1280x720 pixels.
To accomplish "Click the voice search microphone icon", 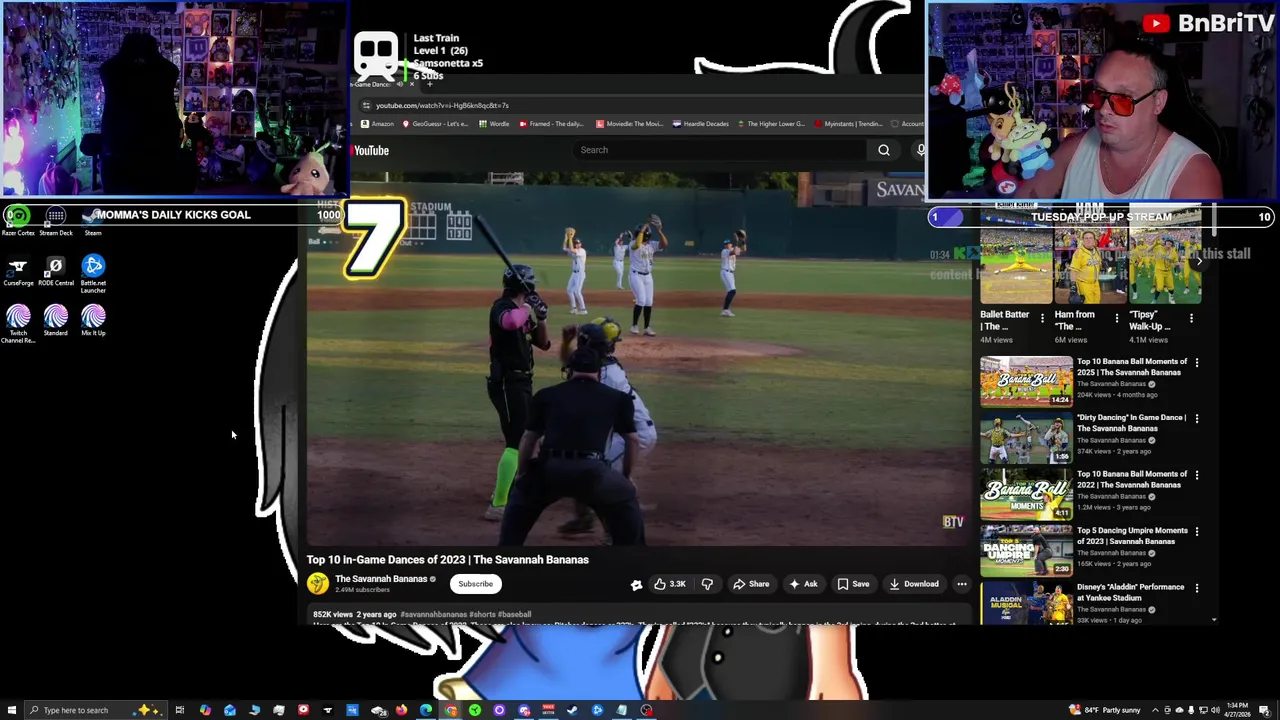I will point(921,150).
